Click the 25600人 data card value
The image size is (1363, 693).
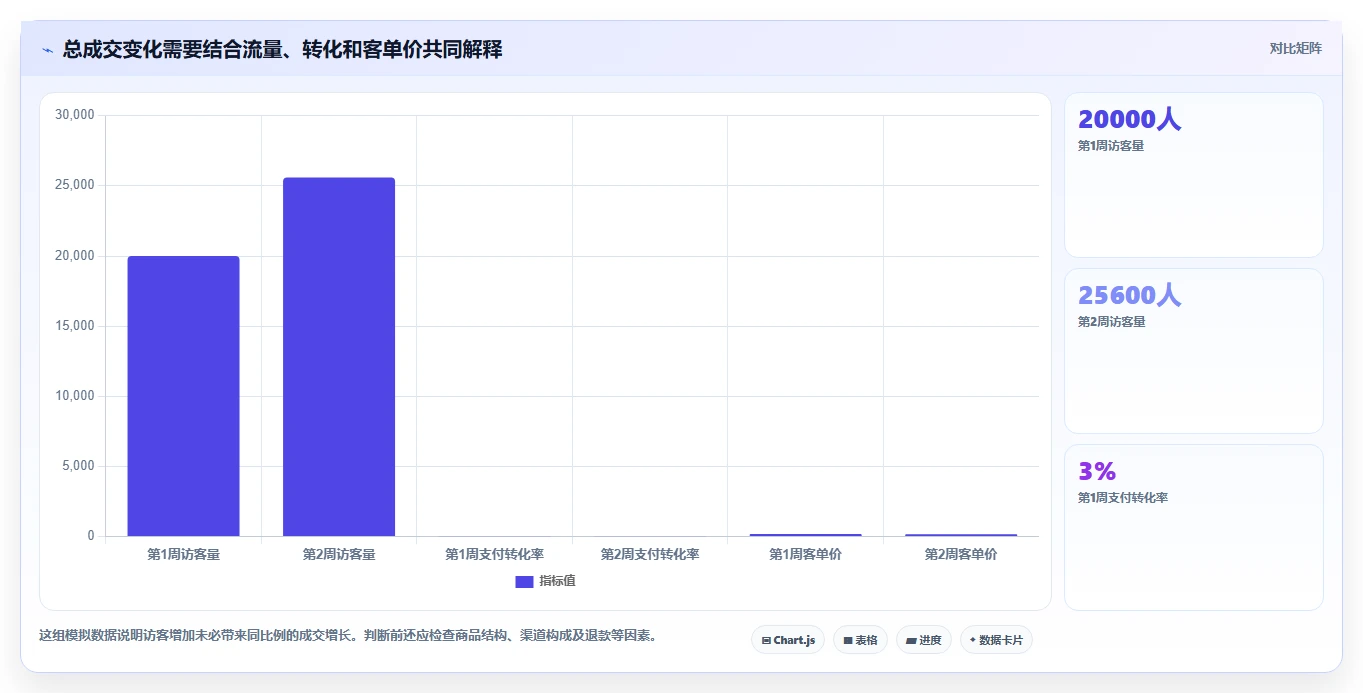(x=1129, y=295)
